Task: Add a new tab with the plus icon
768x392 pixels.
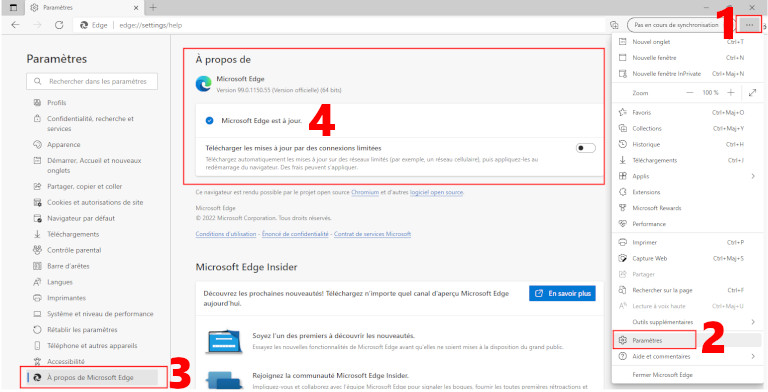Action: click(153, 7)
